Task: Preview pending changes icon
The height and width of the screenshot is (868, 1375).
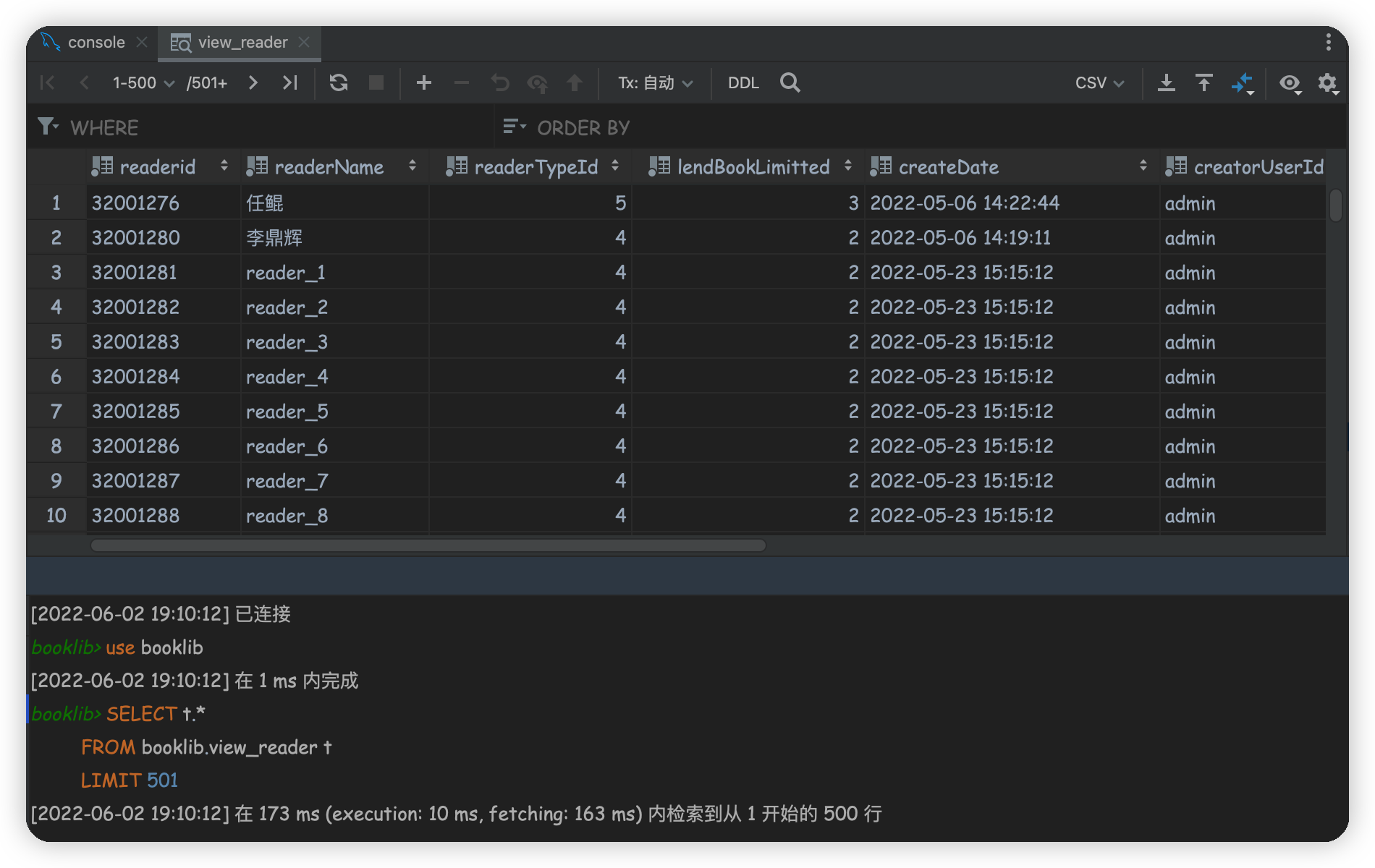Action: pos(538,84)
